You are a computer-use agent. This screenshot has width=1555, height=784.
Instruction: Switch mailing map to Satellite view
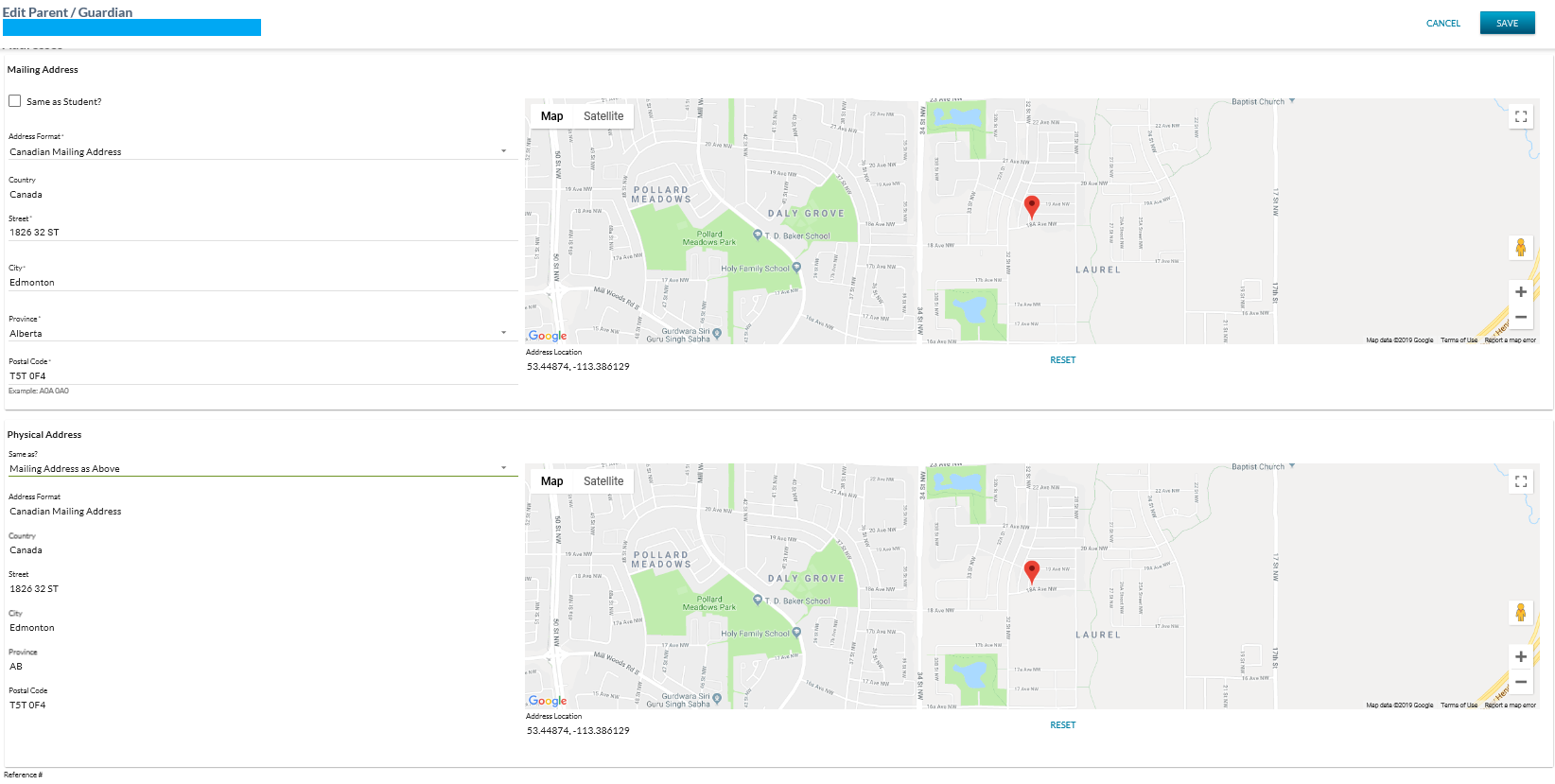click(x=603, y=116)
